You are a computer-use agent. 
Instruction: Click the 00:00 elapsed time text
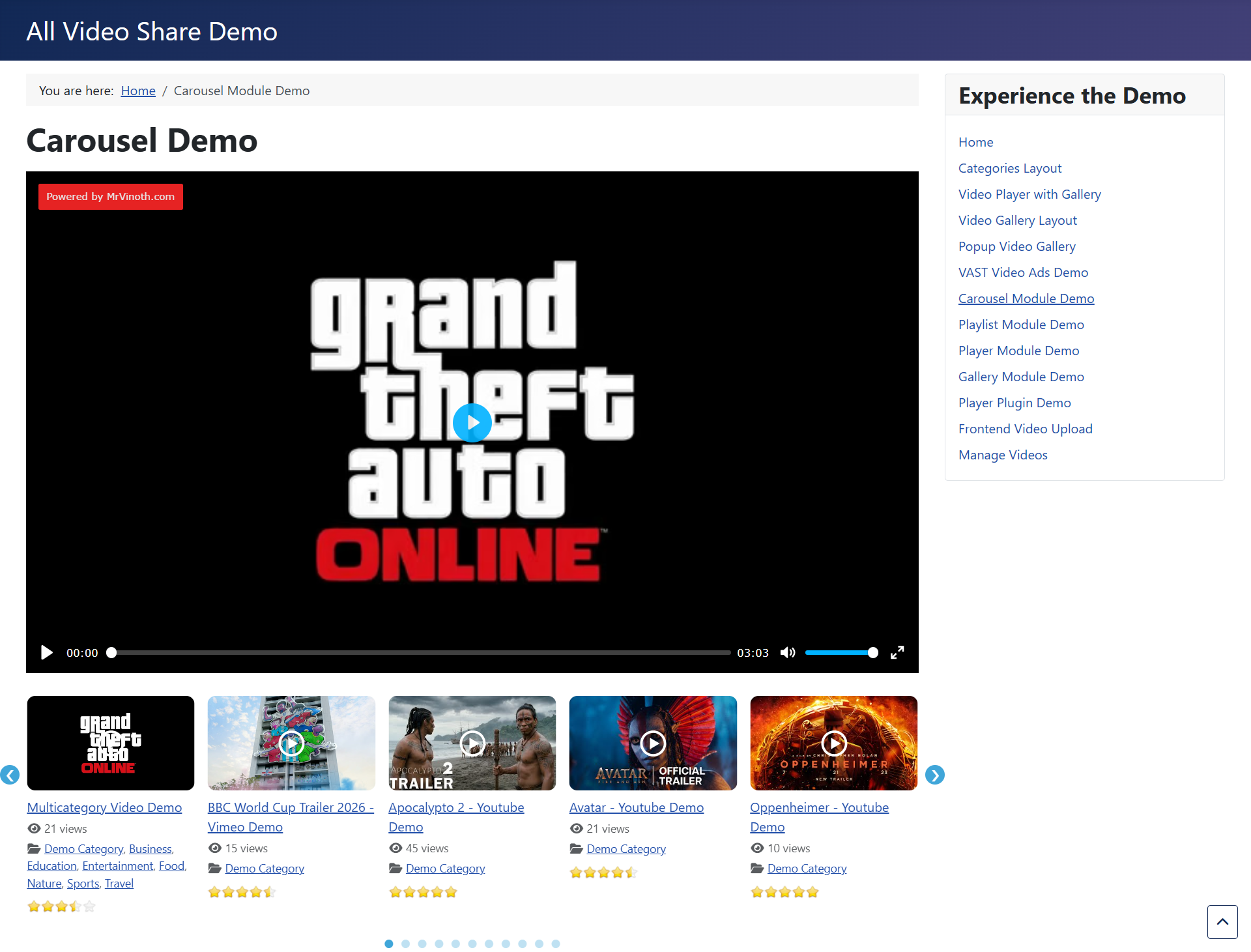click(x=82, y=653)
